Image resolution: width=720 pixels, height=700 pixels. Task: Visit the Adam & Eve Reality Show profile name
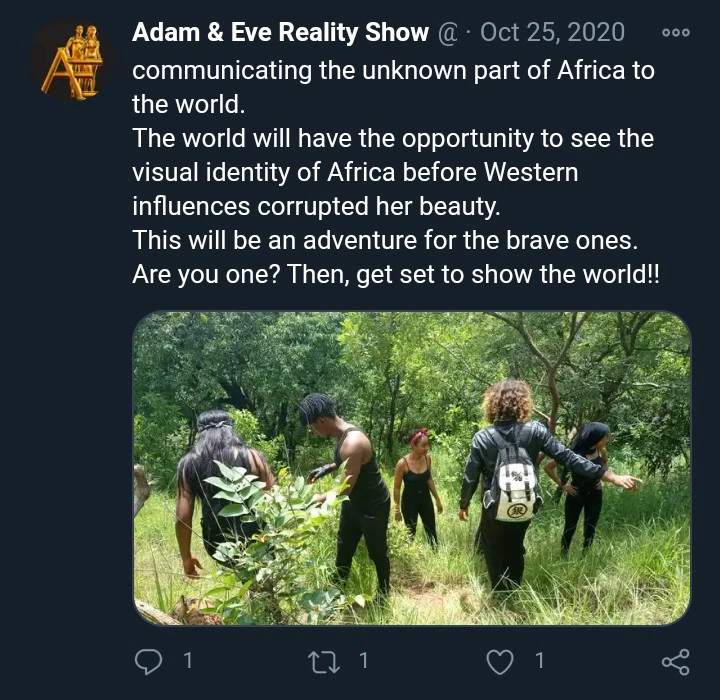[x=280, y=33]
